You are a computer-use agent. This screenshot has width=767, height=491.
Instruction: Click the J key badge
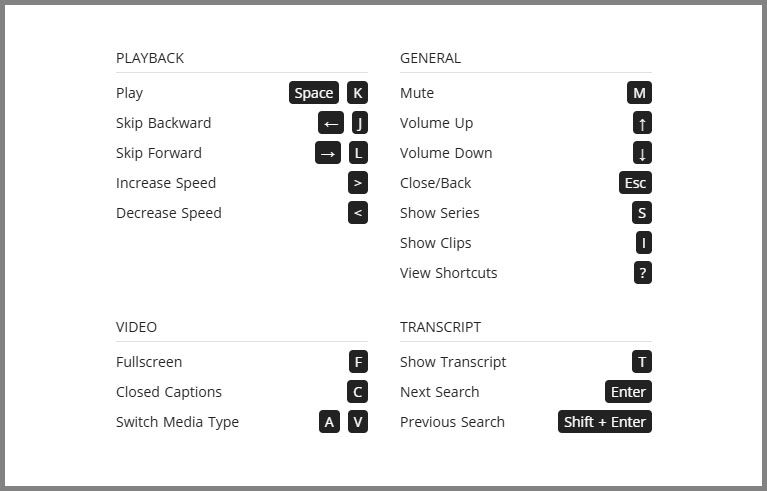(358, 123)
